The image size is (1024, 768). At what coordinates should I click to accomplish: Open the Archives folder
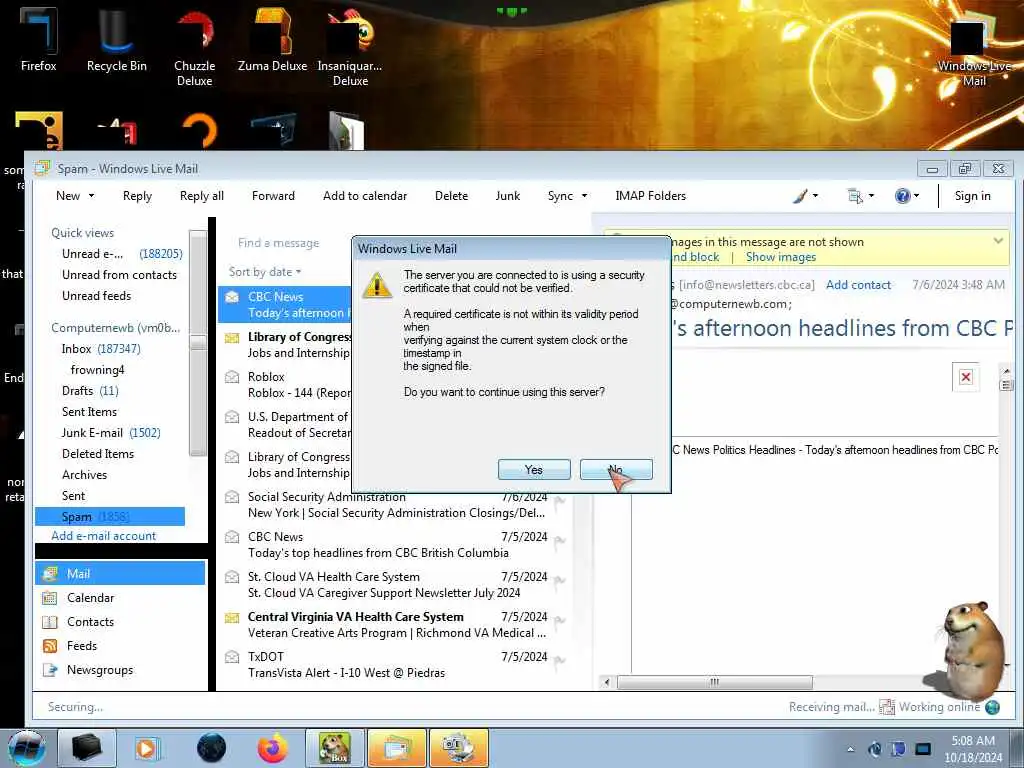(x=84, y=475)
